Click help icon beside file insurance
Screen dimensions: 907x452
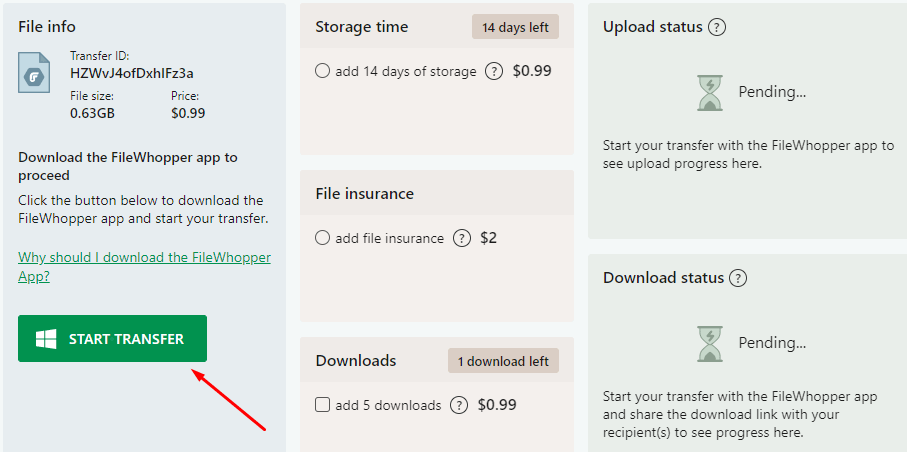[x=461, y=238]
